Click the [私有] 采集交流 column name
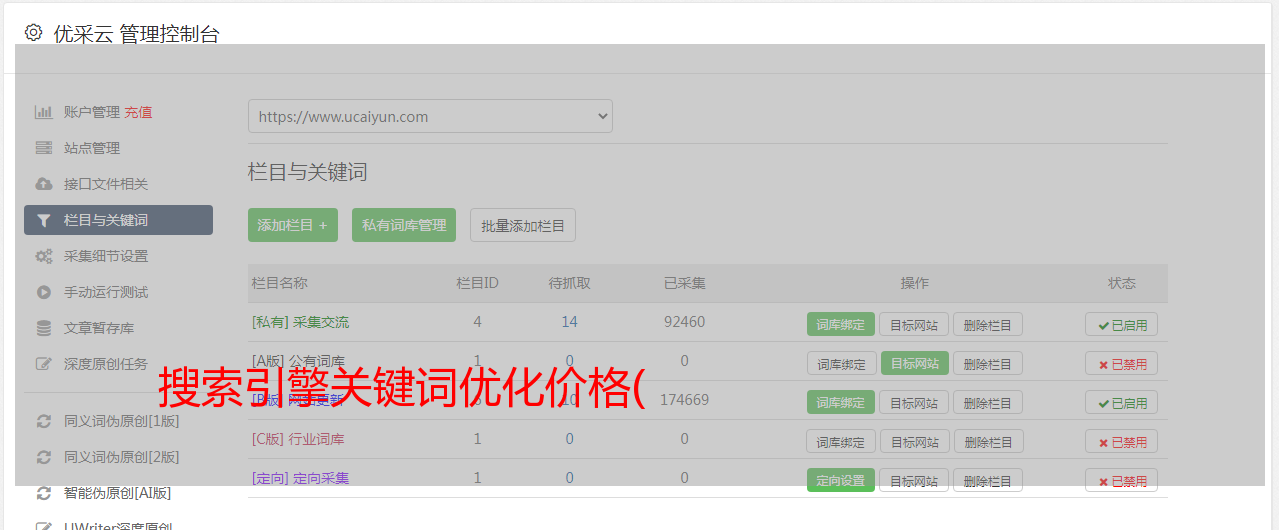Screen dimensions: 1279x530 coord(300,322)
